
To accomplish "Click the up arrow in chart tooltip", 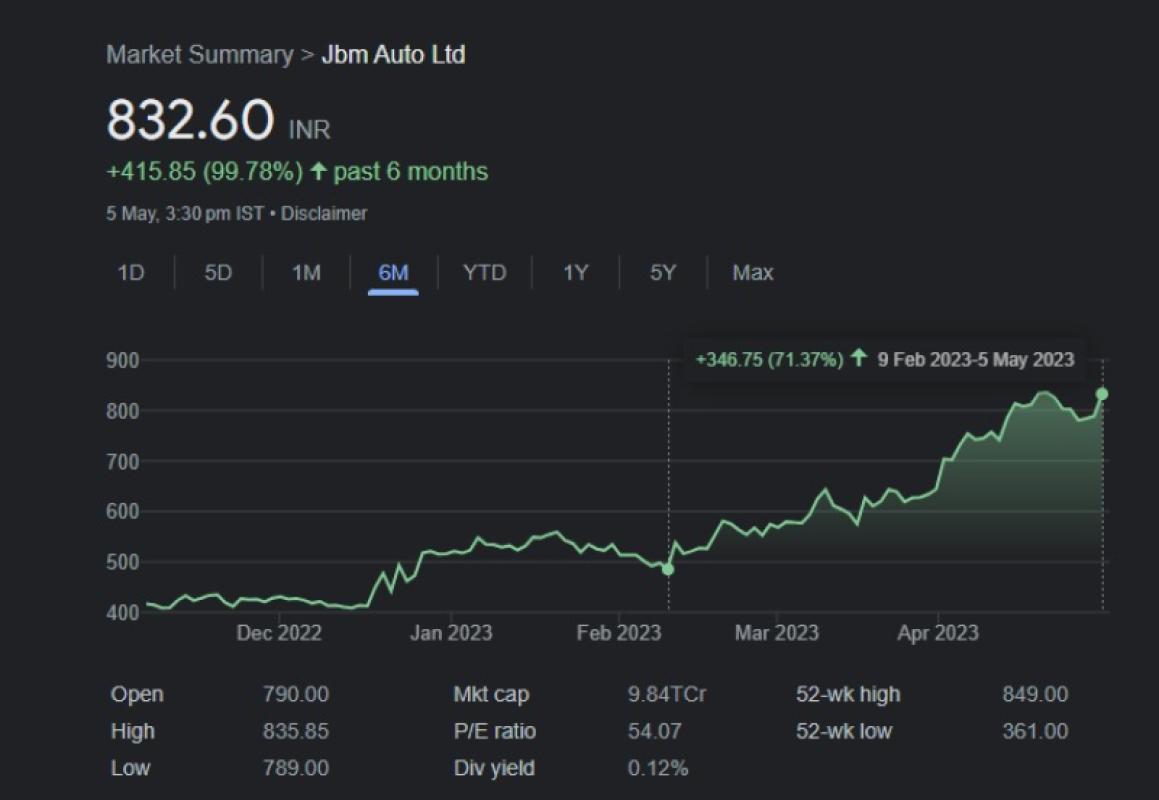I will click(x=857, y=359).
